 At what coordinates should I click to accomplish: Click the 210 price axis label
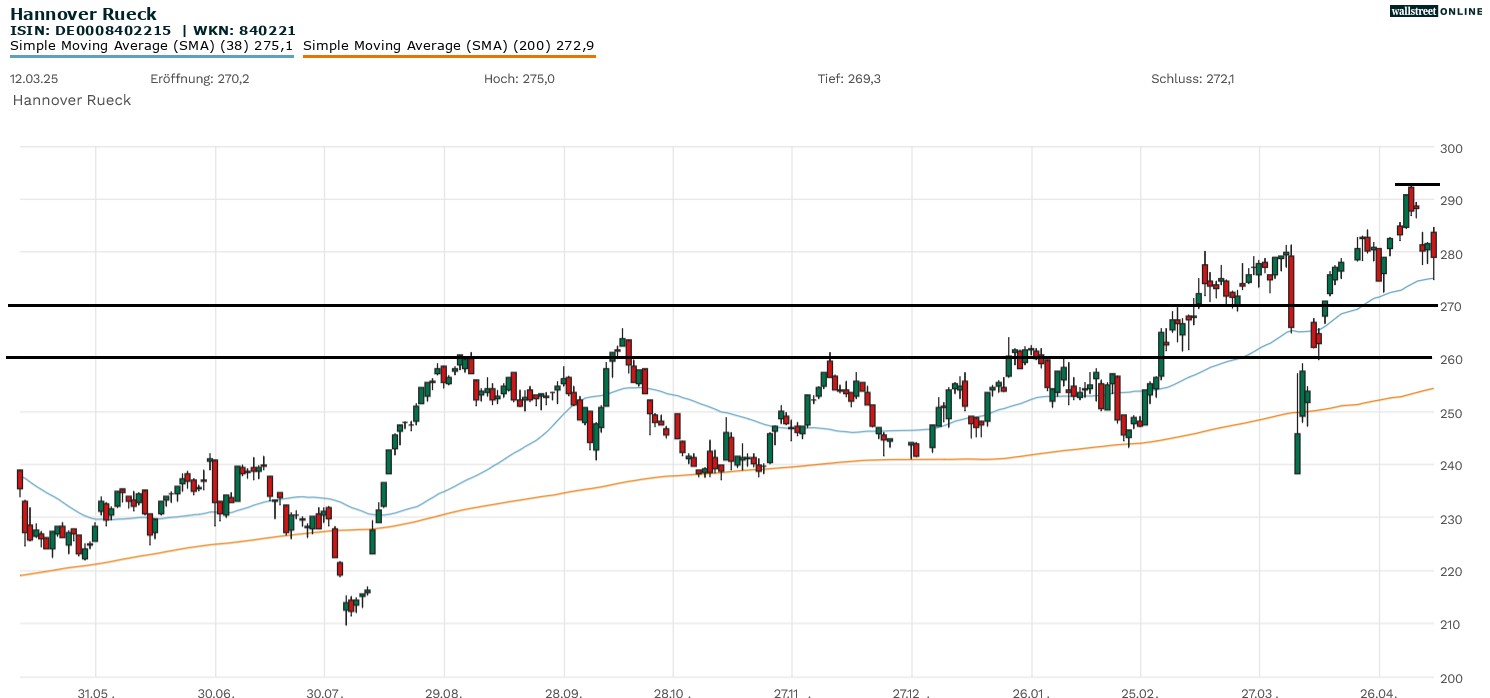pos(1451,625)
